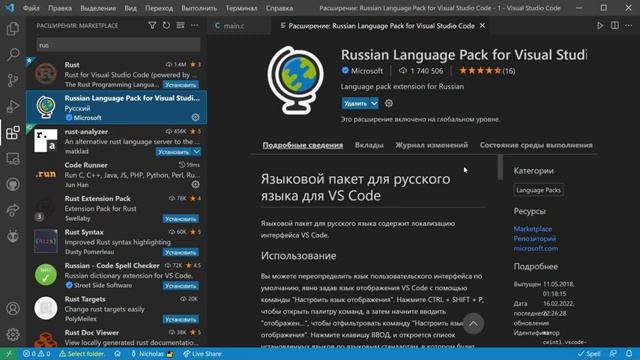Image resolution: width=640 pixels, height=360 pixels.
Task: Open the microsoft.com resource link
Action: pos(536,248)
